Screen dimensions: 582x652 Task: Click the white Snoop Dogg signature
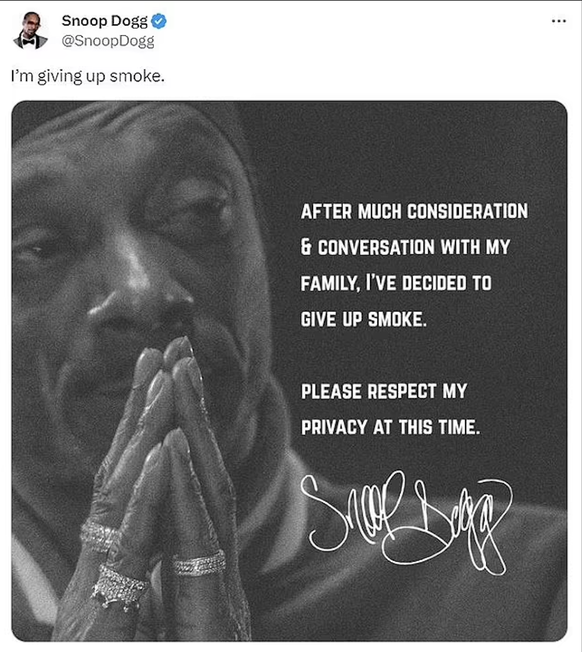(x=406, y=522)
